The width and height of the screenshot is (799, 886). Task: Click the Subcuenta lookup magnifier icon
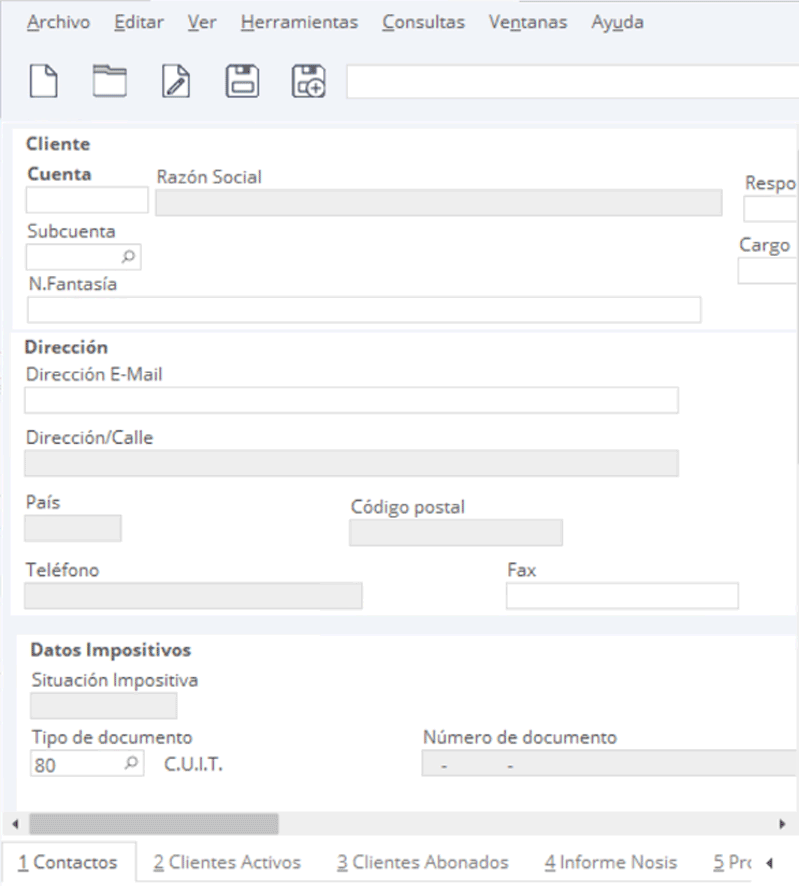click(129, 257)
